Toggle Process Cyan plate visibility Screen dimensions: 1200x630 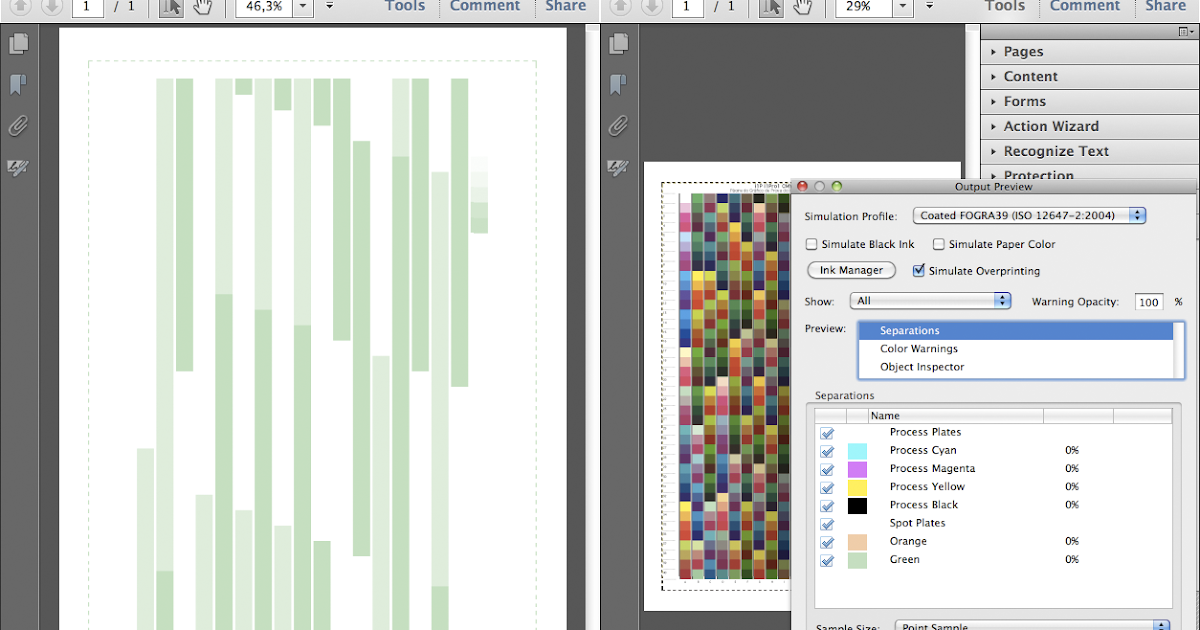click(x=827, y=451)
